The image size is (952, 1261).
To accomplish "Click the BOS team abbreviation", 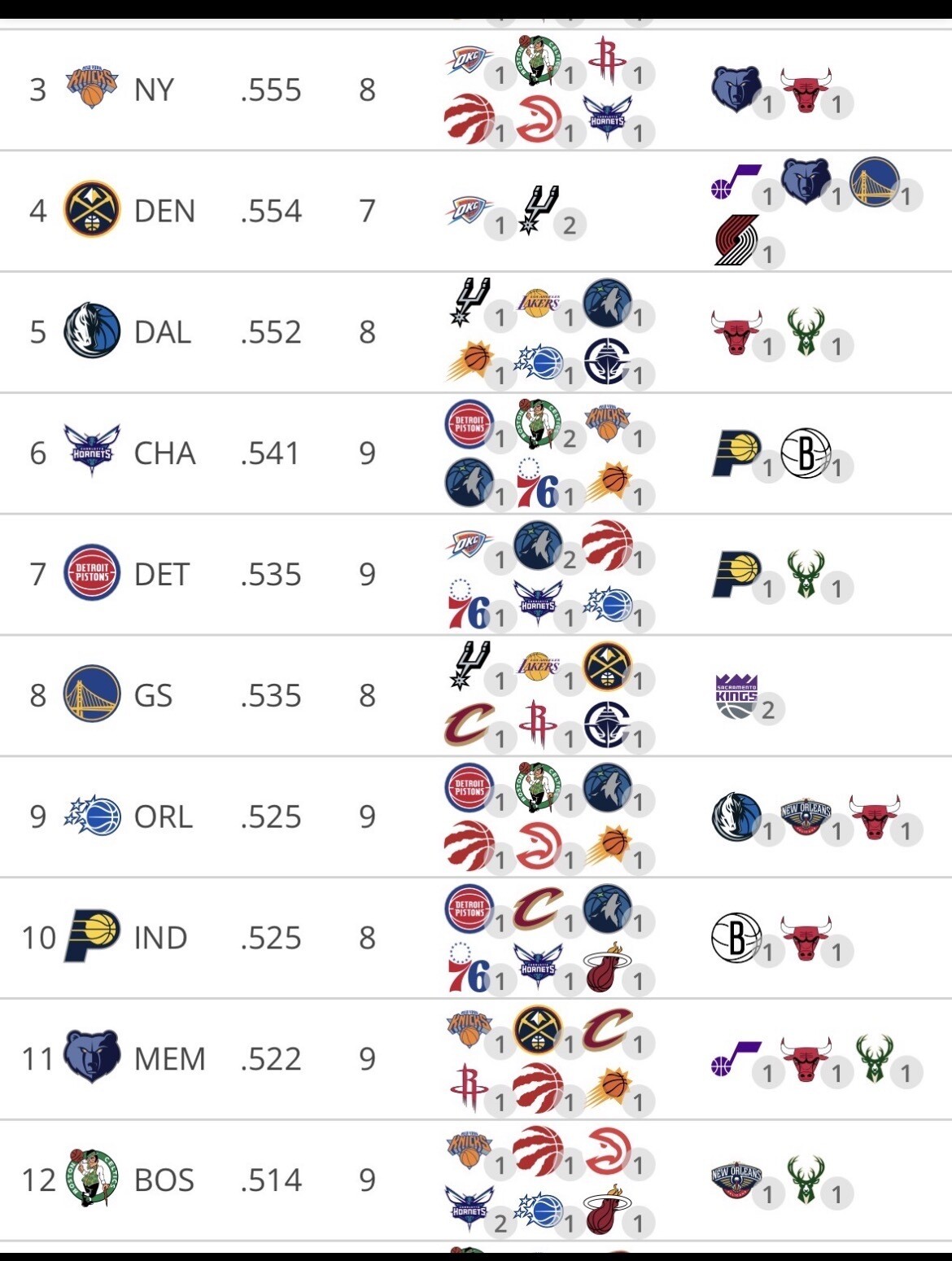I will click(x=164, y=1180).
